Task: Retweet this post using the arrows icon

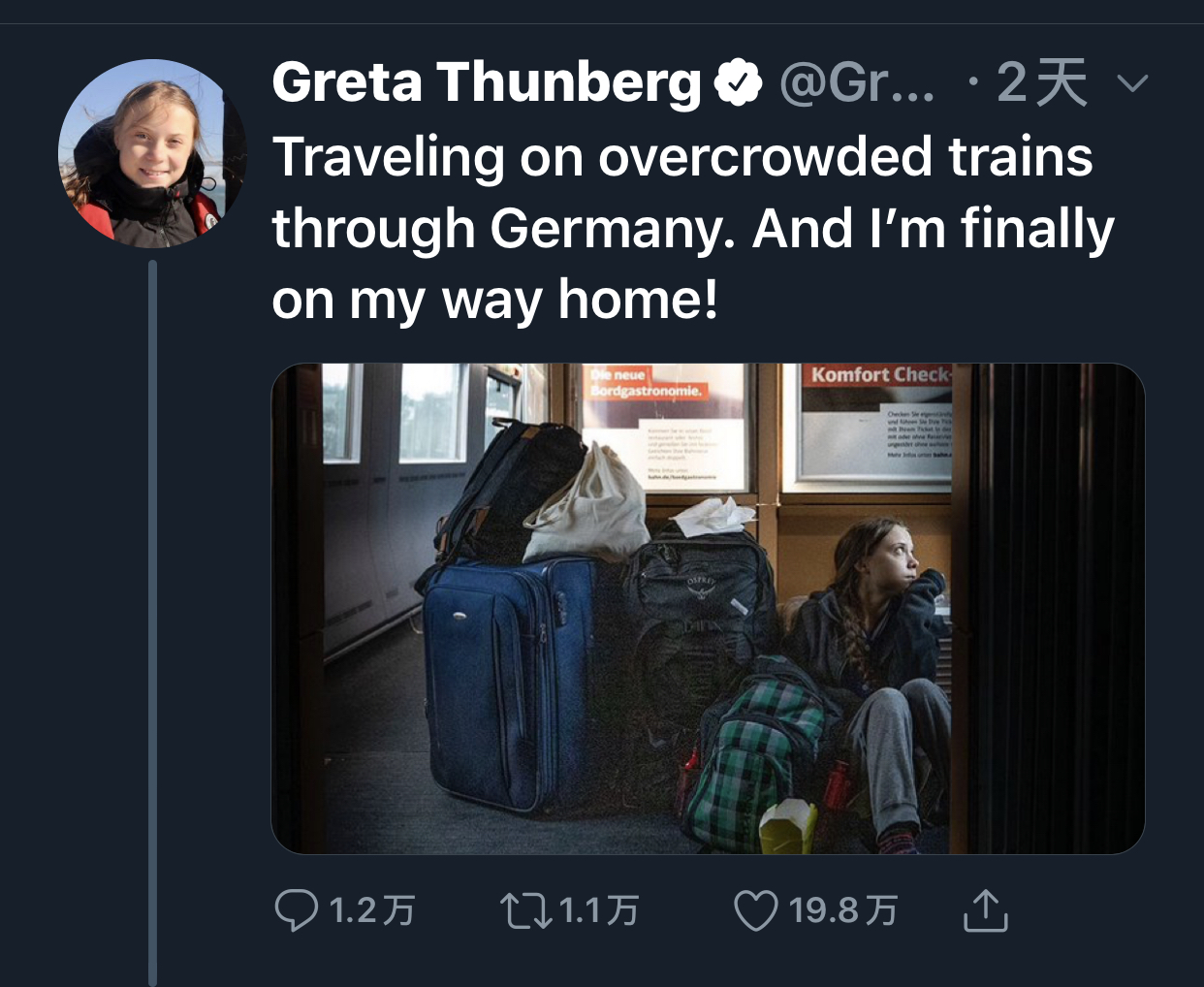Action: coord(525,910)
